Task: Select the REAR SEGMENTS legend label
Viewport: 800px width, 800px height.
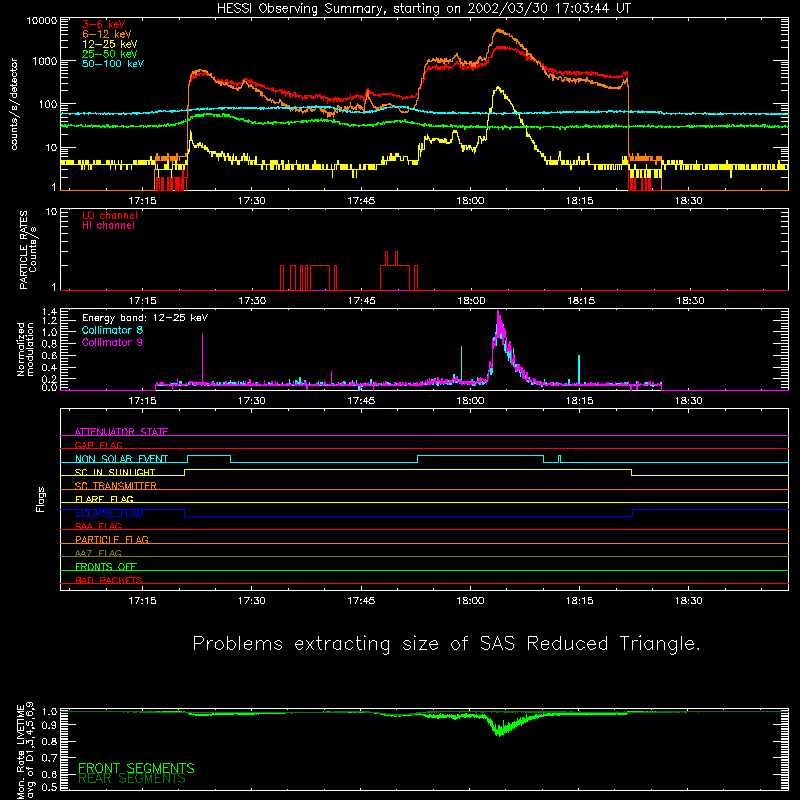Action: click(x=132, y=779)
